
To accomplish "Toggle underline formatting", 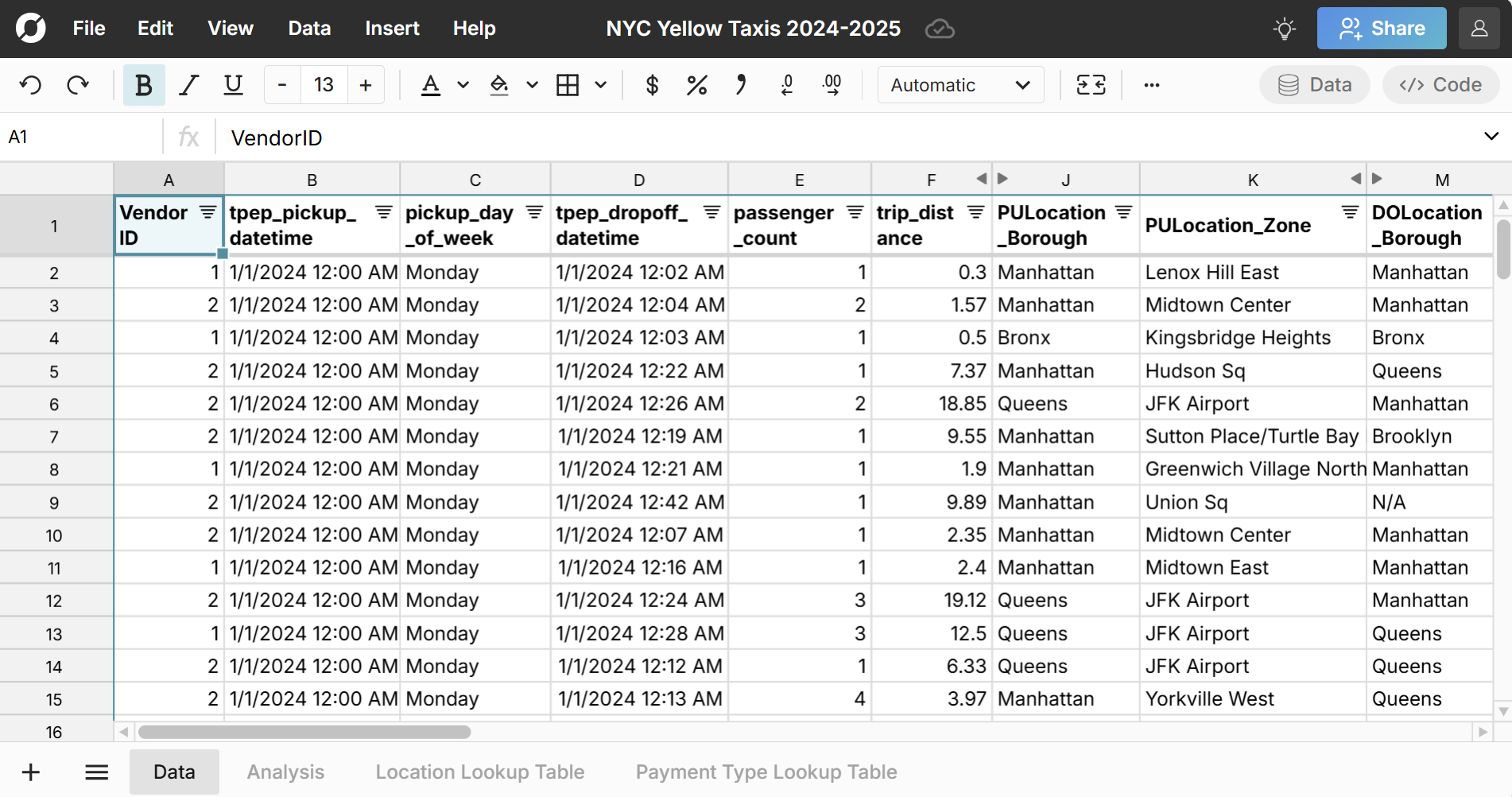I will tap(233, 85).
